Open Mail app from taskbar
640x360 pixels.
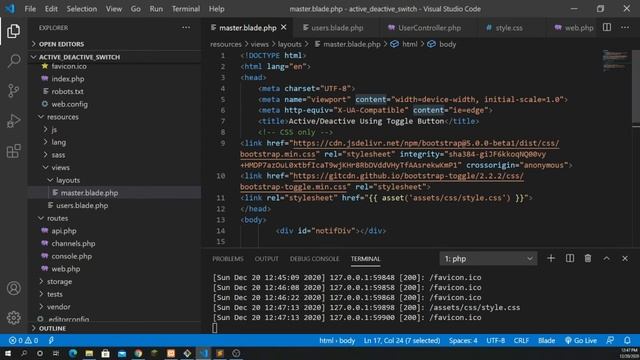click(122, 353)
